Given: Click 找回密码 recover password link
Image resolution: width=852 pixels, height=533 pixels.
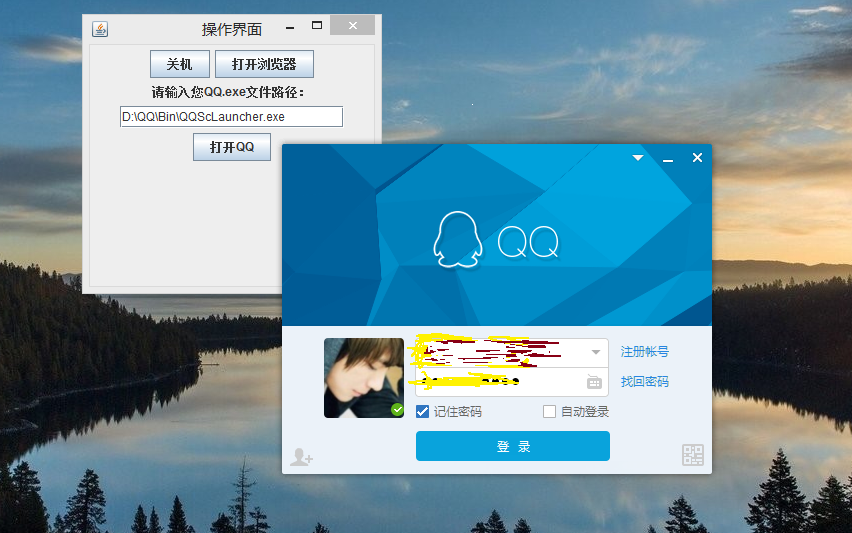Looking at the screenshot, I should pos(644,382).
